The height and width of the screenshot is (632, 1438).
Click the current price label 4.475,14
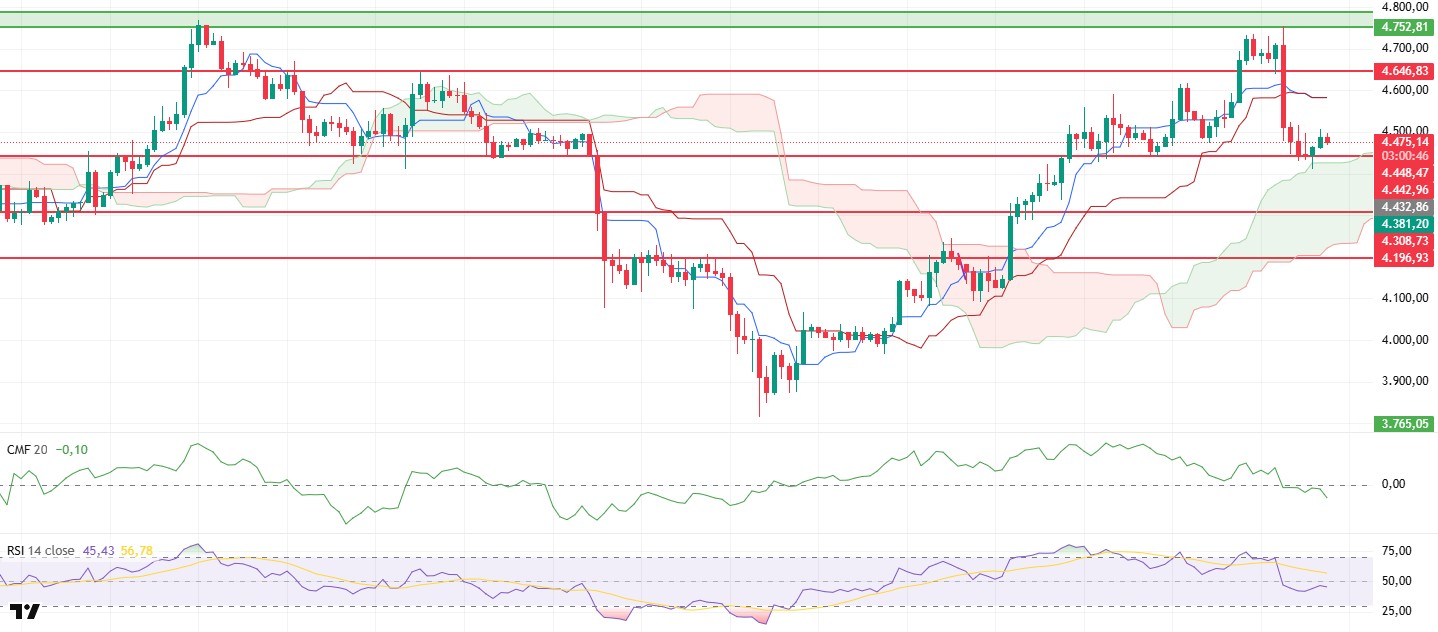pyautogui.click(x=1404, y=142)
